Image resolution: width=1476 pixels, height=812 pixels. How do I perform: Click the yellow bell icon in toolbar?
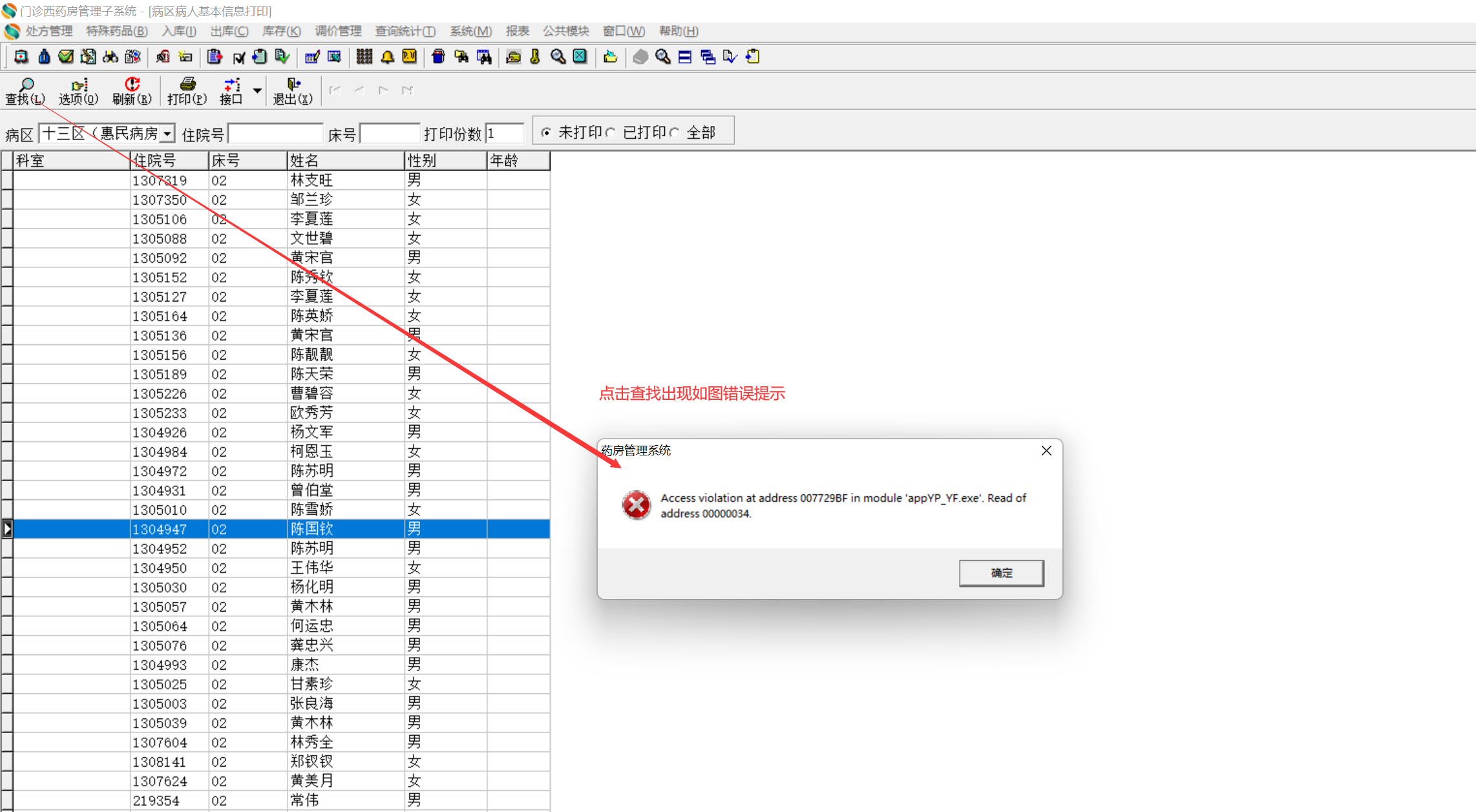(387, 57)
